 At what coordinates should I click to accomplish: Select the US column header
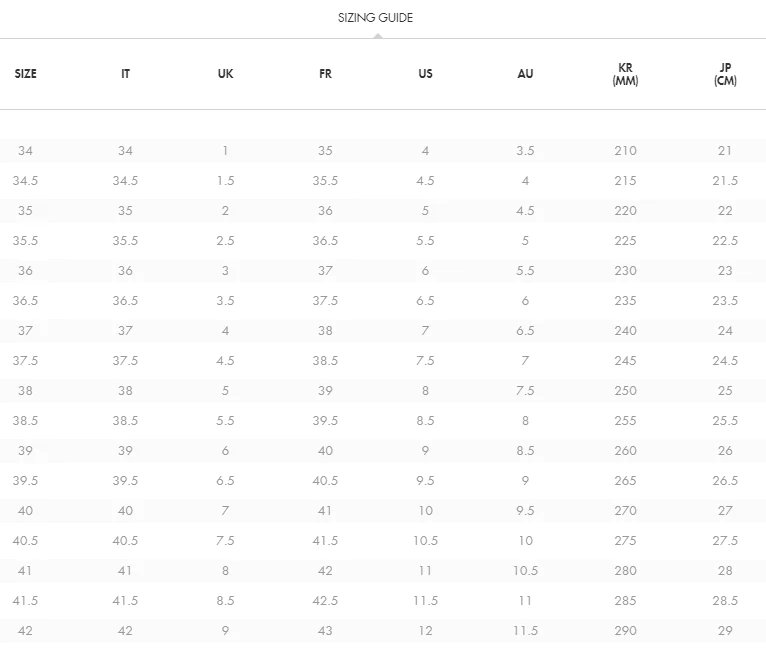[x=425, y=74]
